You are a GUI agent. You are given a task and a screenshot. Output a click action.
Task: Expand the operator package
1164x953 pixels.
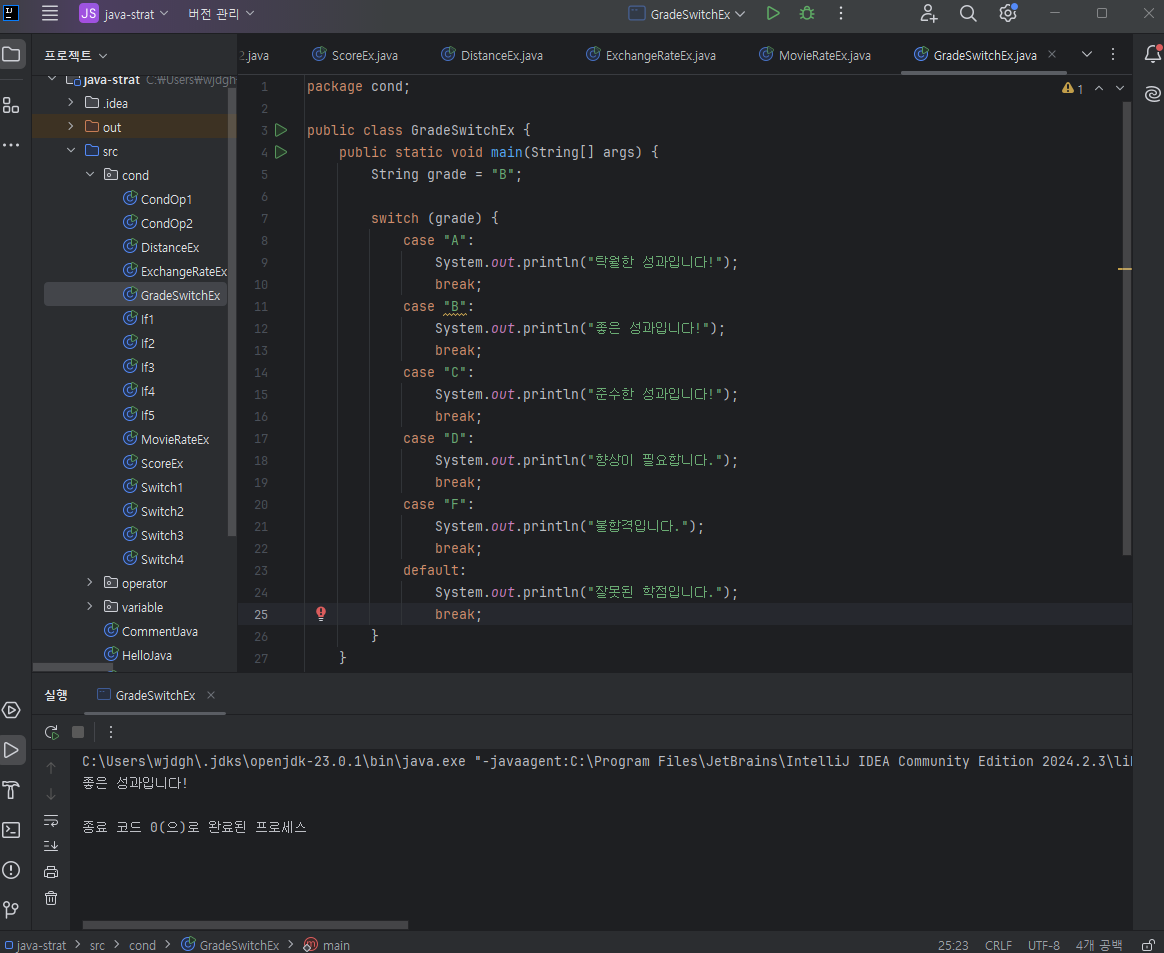pos(90,583)
